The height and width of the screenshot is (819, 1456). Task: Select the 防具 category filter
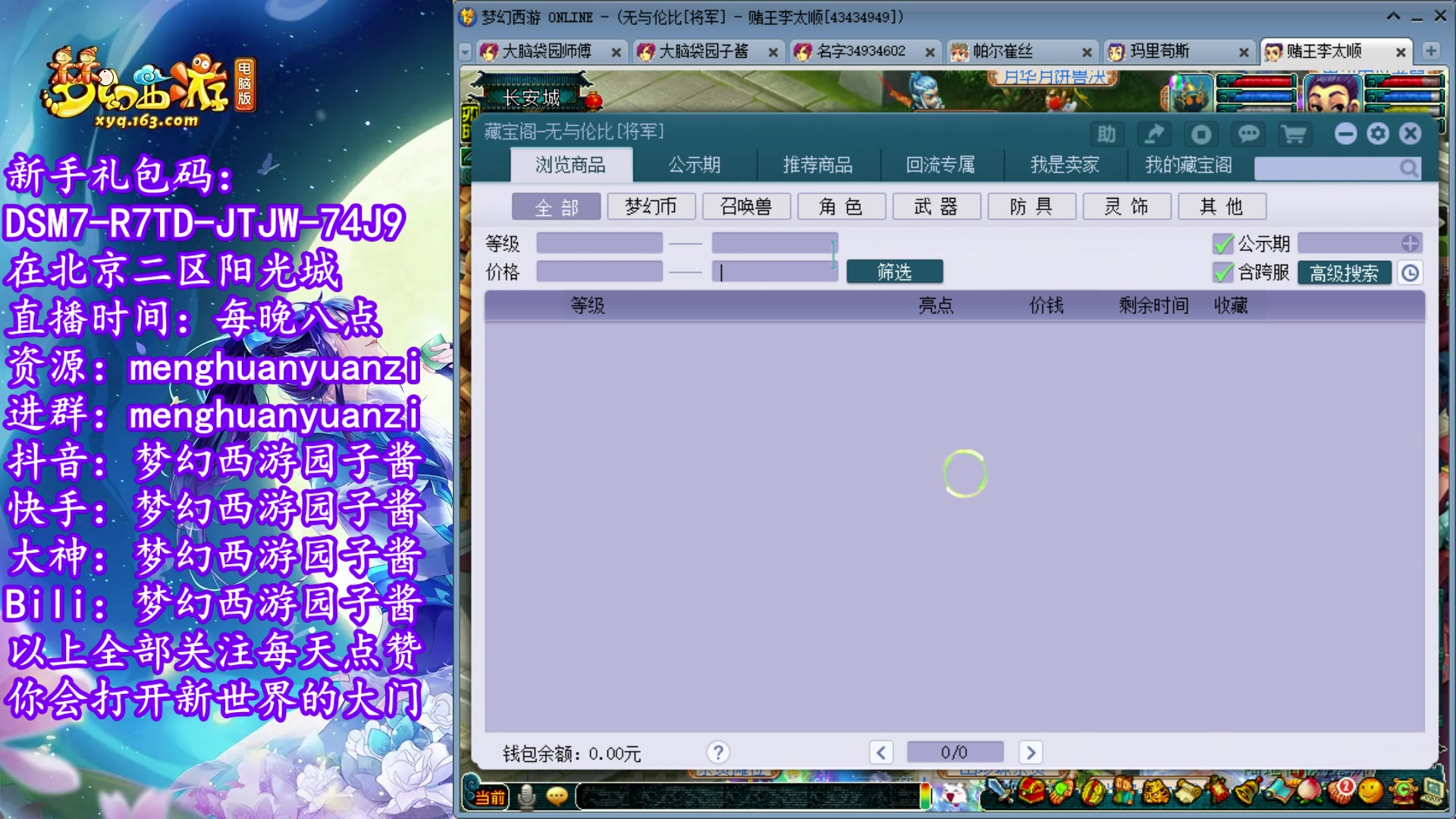pyautogui.click(x=1031, y=206)
